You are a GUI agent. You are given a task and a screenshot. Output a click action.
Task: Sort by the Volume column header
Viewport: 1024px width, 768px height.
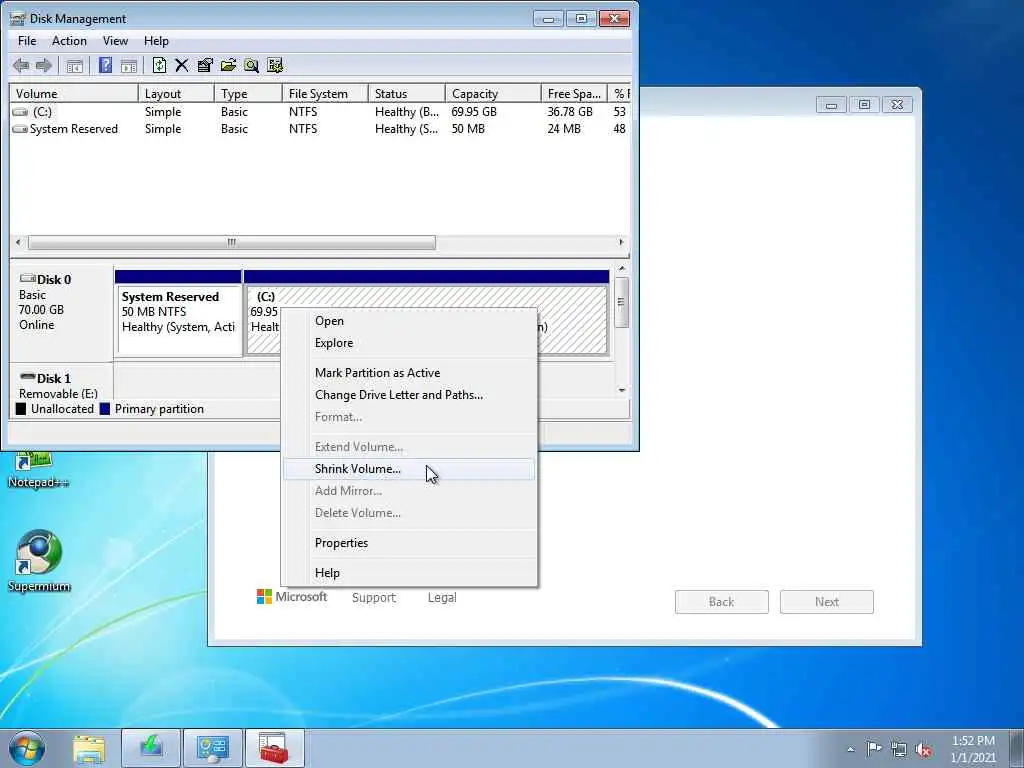pyautogui.click(x=74, y=93)
